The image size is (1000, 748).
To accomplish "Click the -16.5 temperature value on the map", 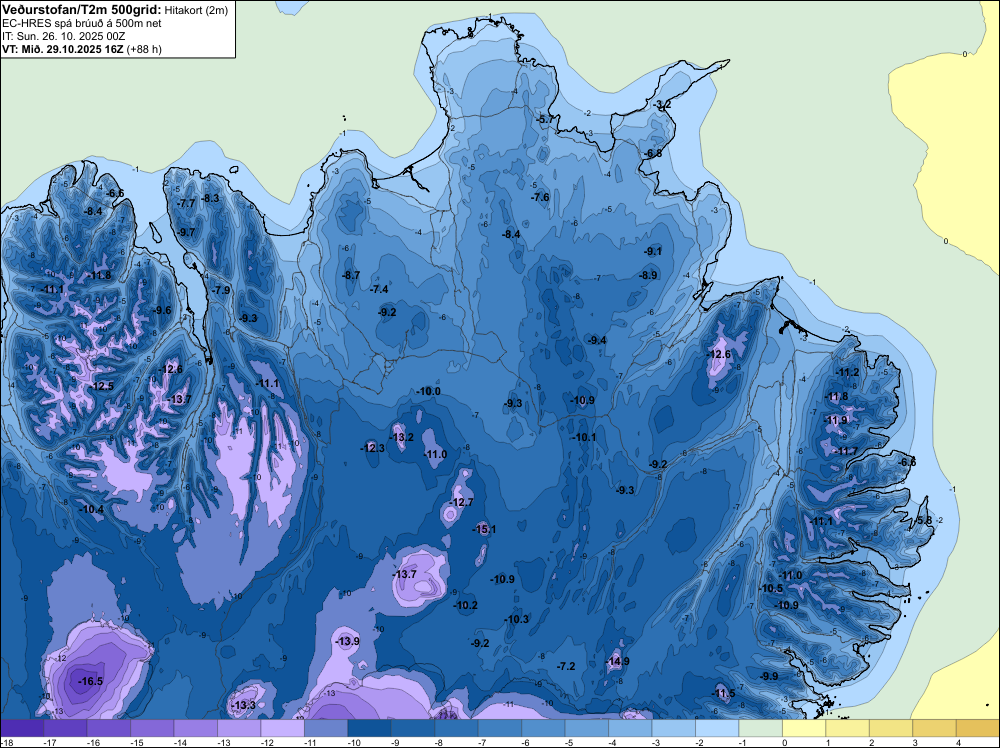I will coord(91,681).
